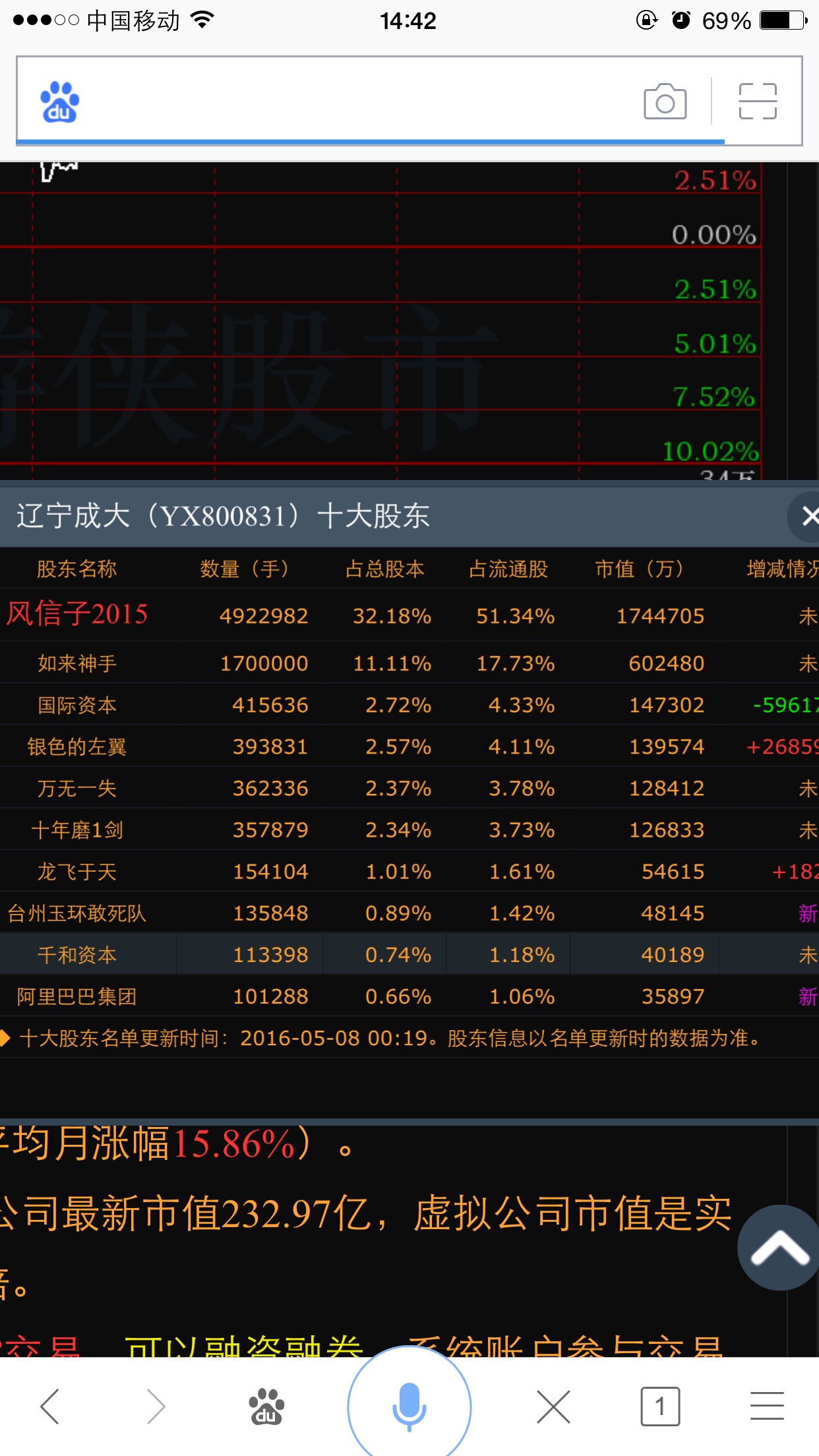Tap the Baidu paw logo in search bar
The height and width of the screenshot is (1456, 819).
[x=59, y=102]
